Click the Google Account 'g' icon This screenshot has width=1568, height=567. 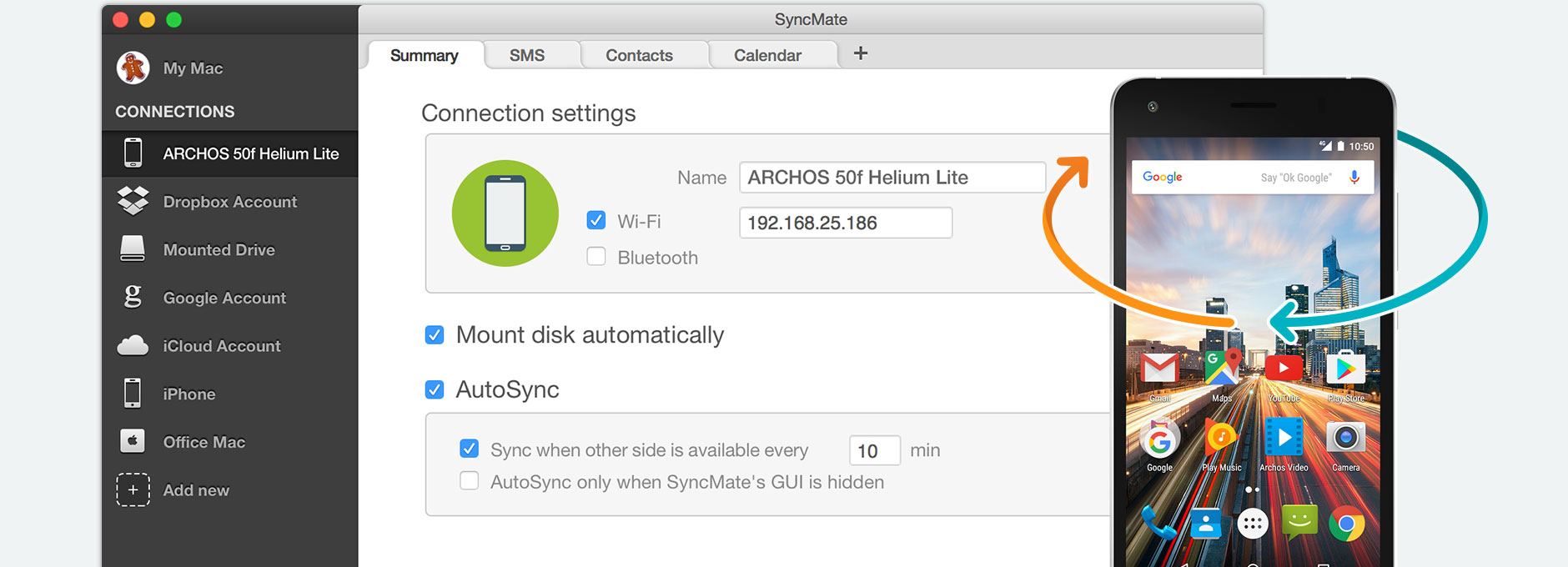click(133, 297)
